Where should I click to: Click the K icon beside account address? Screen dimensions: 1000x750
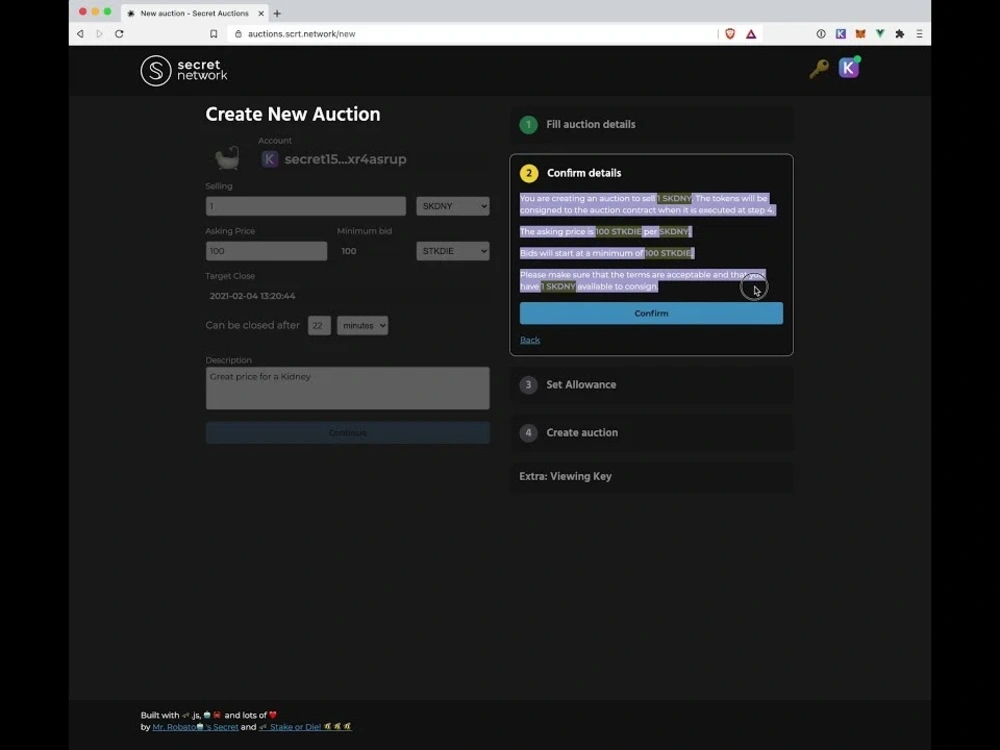click(270, 159)
